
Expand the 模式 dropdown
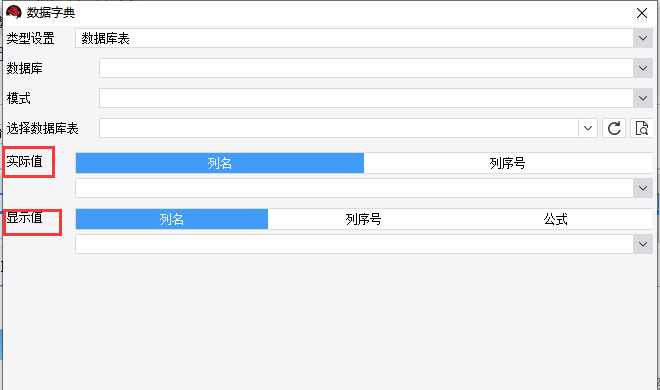[643, 98]
